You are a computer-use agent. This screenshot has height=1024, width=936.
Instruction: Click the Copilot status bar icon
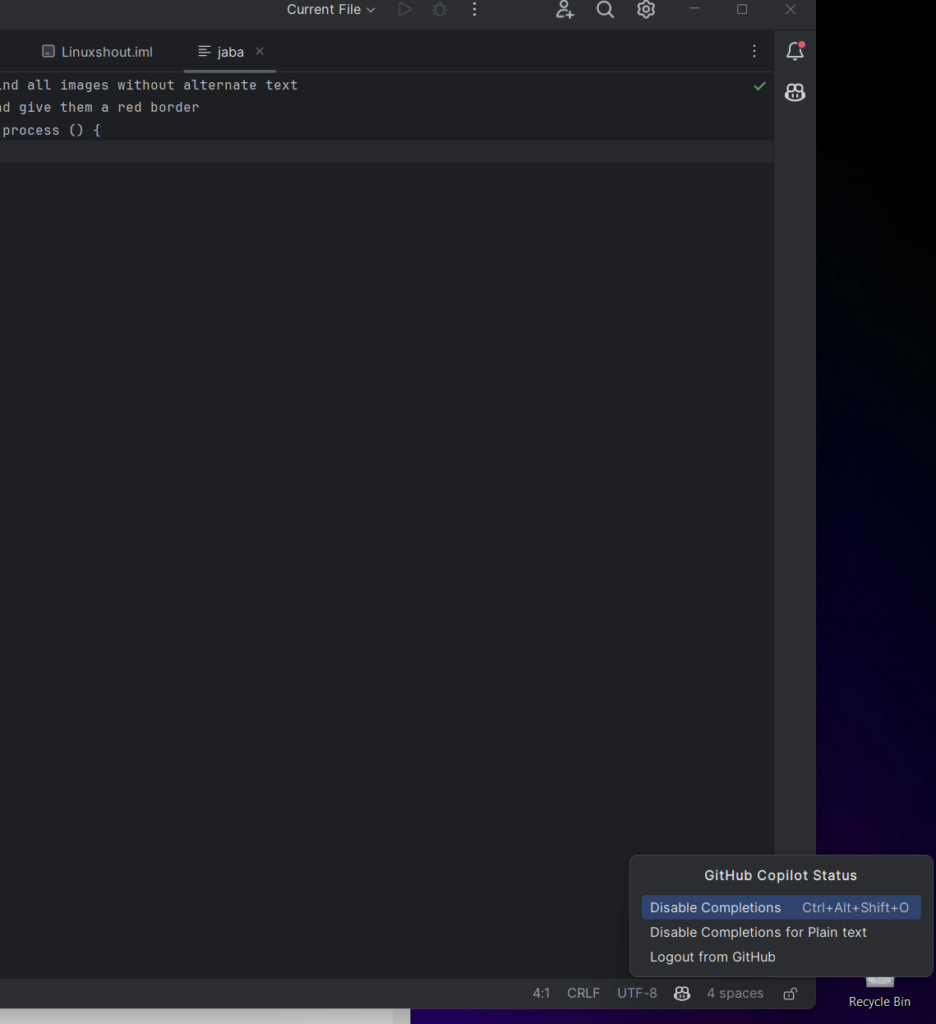[682, 993]
